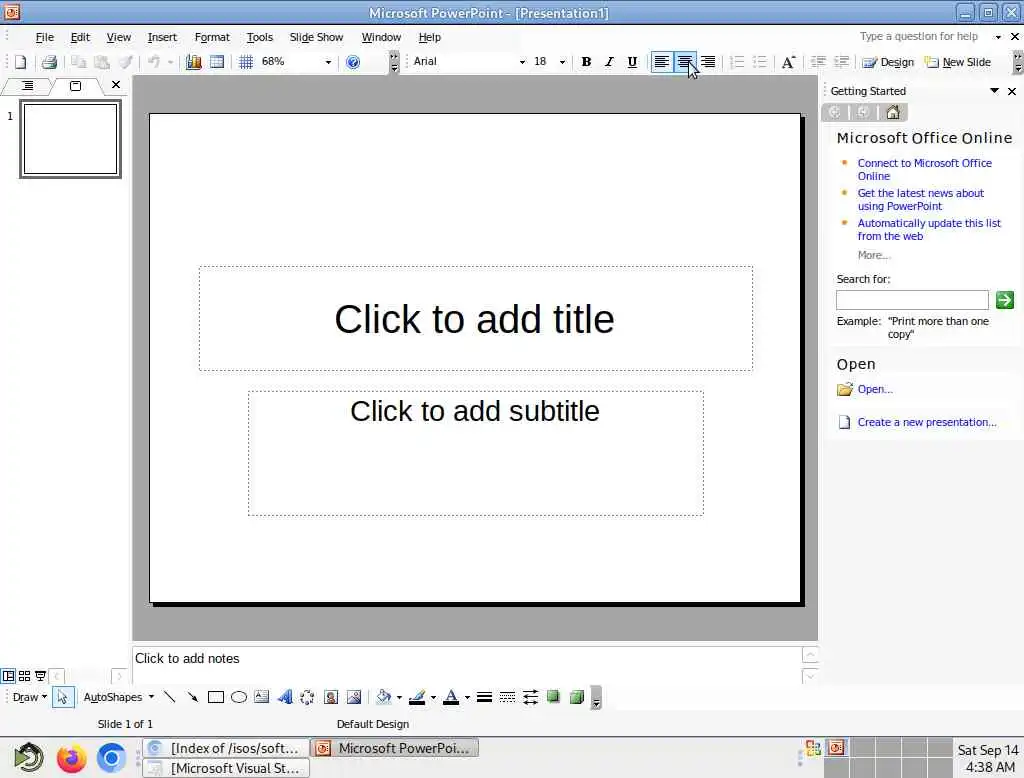Expand the AutoShapes menu

point(119,697)
